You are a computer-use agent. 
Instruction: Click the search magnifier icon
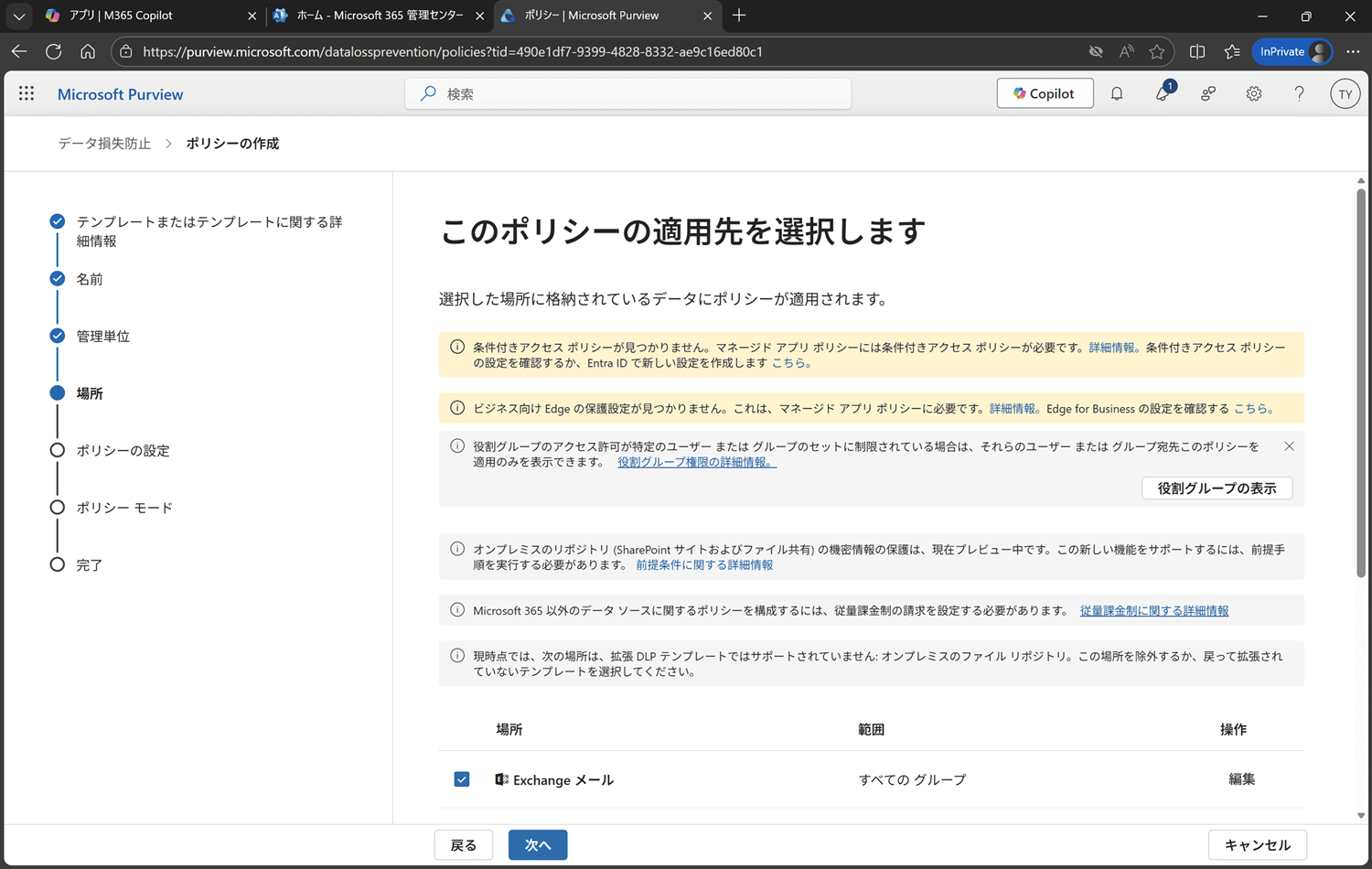tap(428, 93)
